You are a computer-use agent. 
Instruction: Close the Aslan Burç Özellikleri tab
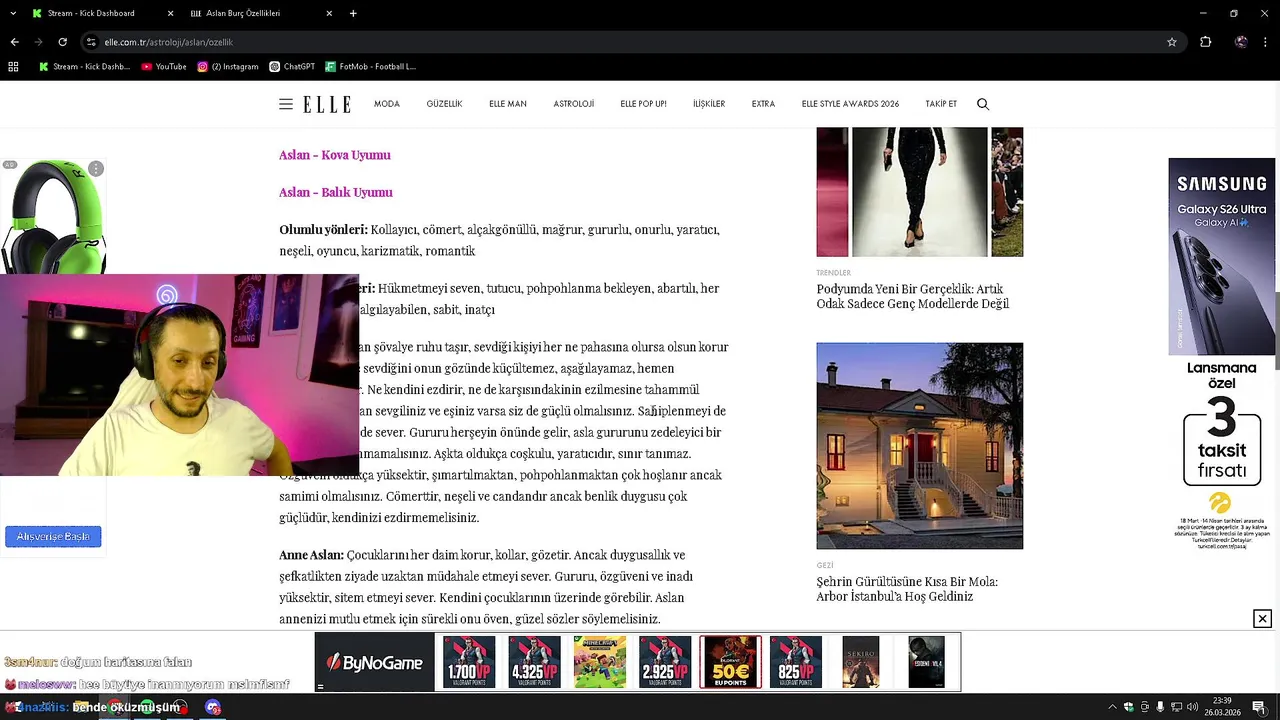[x=329, y=13]
